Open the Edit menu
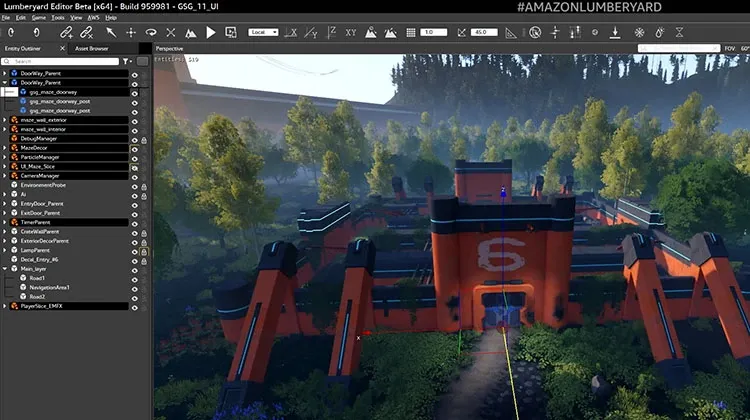750x420 pixels. (x=21, y=18)
